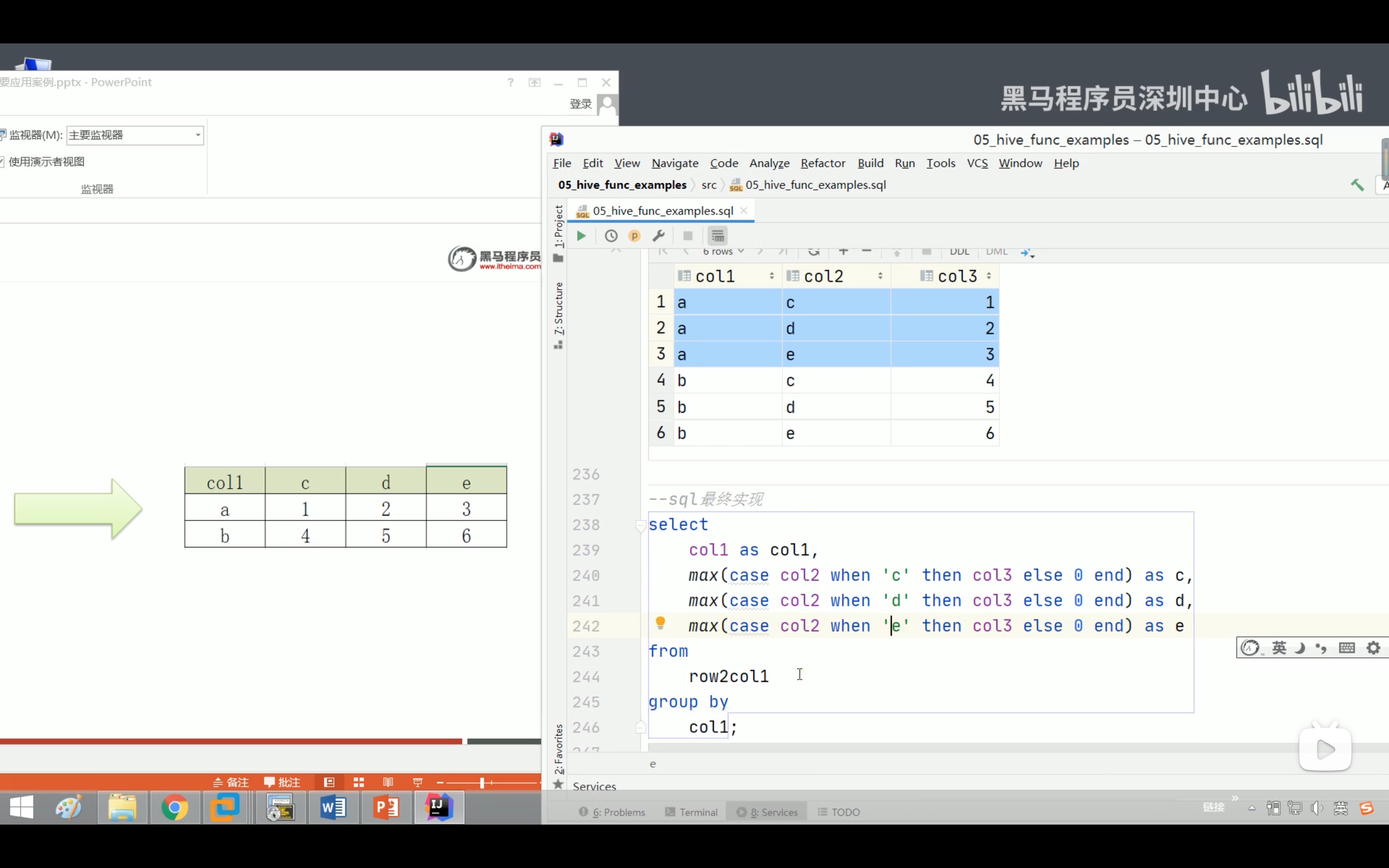Click the orange P playground icon
The width and height of the screenshot is (1389, 868).
click(x=634, y=235)
